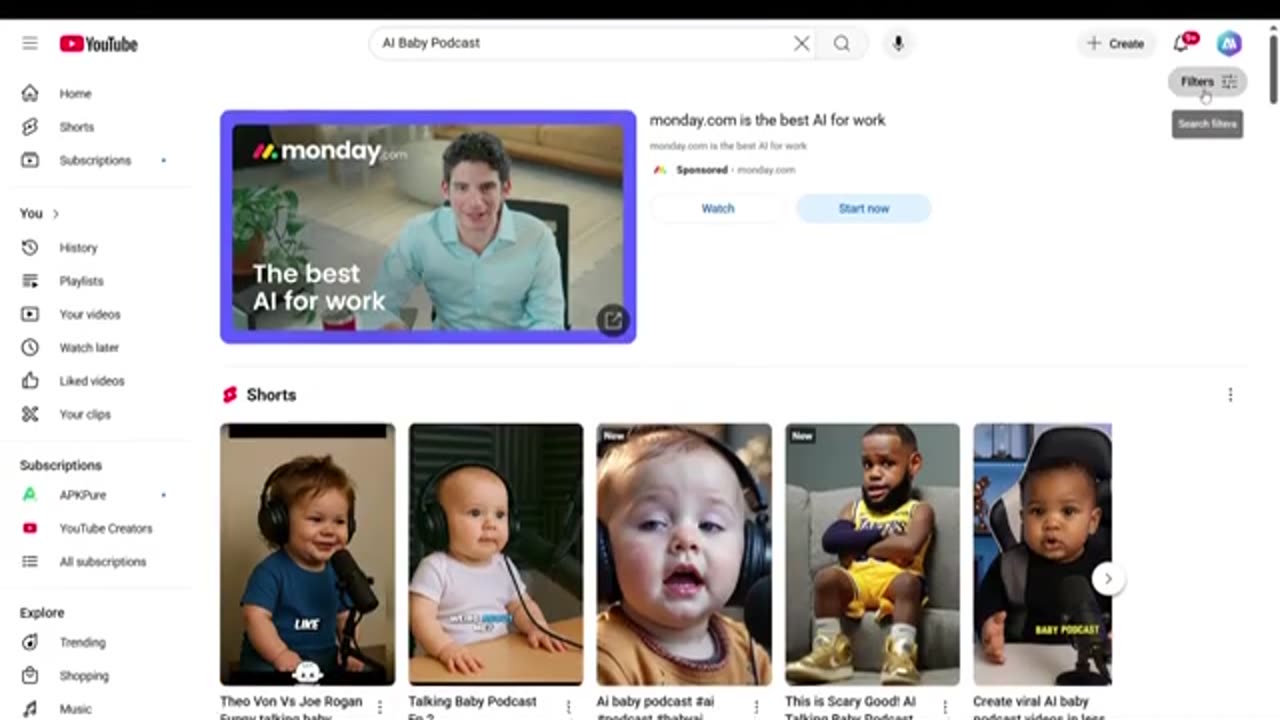Click the Create button
Viewport: 1280px width, 720px height.
coord(1115,43)
